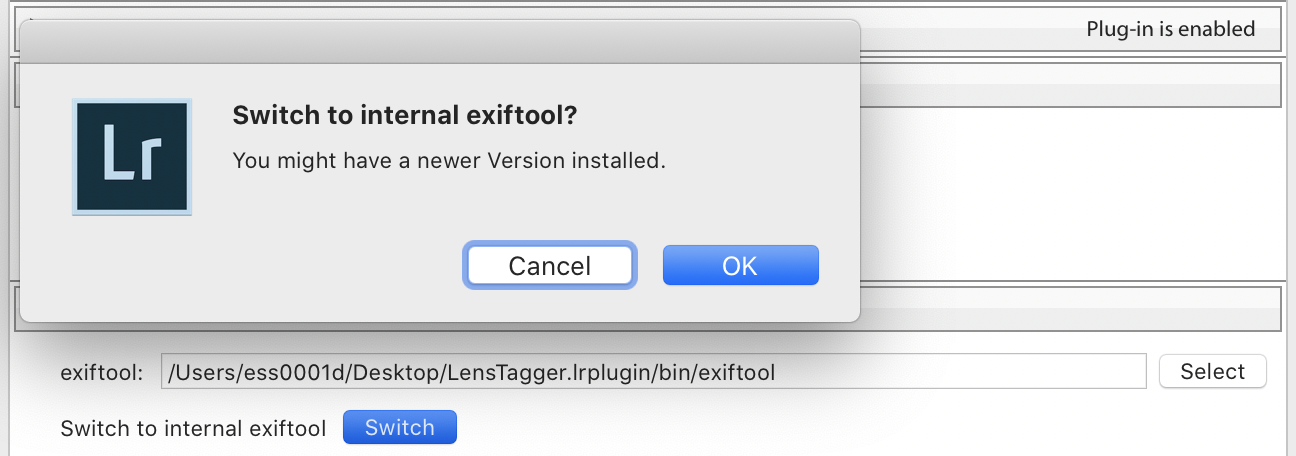Focus the exiftool path input field
This screenshot has height=456, width=1296.
click(653, 372)
